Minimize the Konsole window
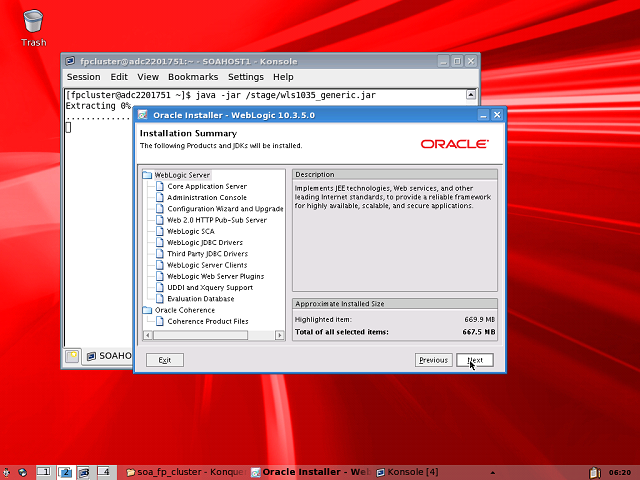The height and width of the screenshot is (480, 640). (443, 62)
